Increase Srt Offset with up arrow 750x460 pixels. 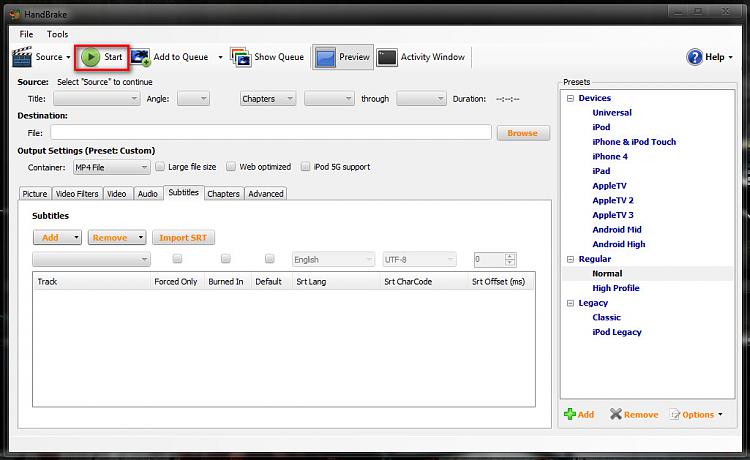click(510, 256)
